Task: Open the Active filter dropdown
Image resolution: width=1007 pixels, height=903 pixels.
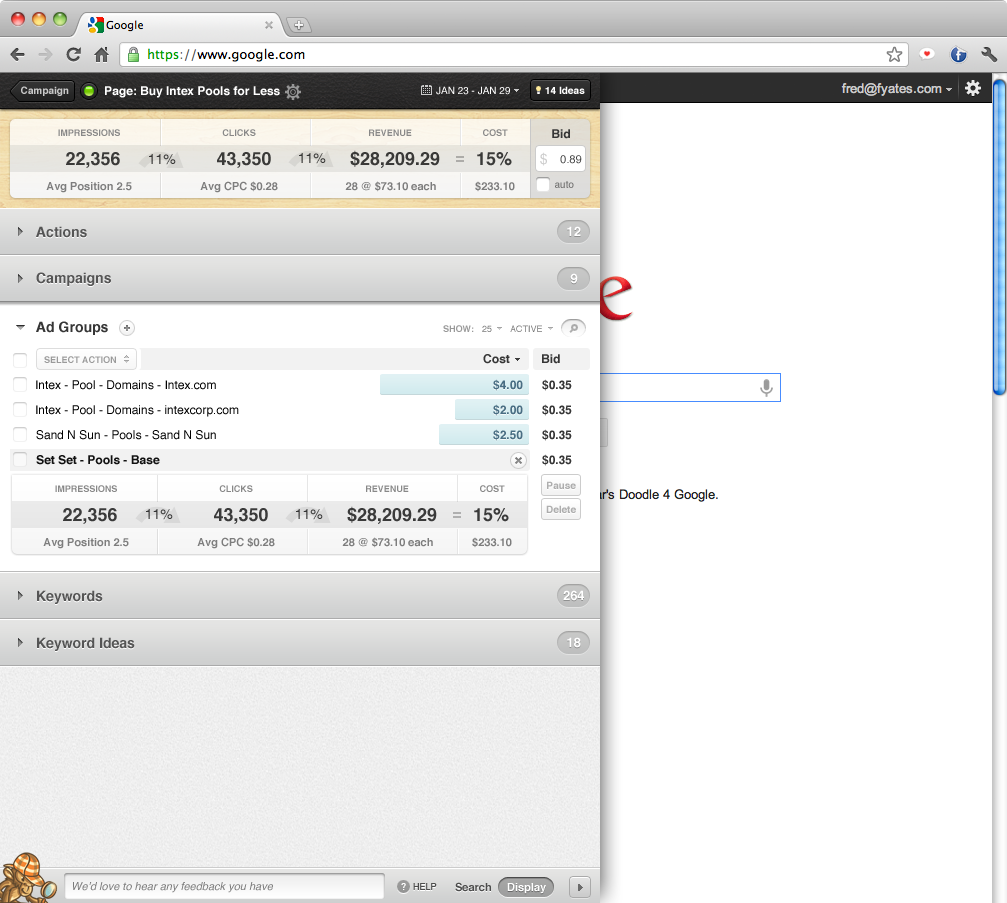Action: click(532, 329)
